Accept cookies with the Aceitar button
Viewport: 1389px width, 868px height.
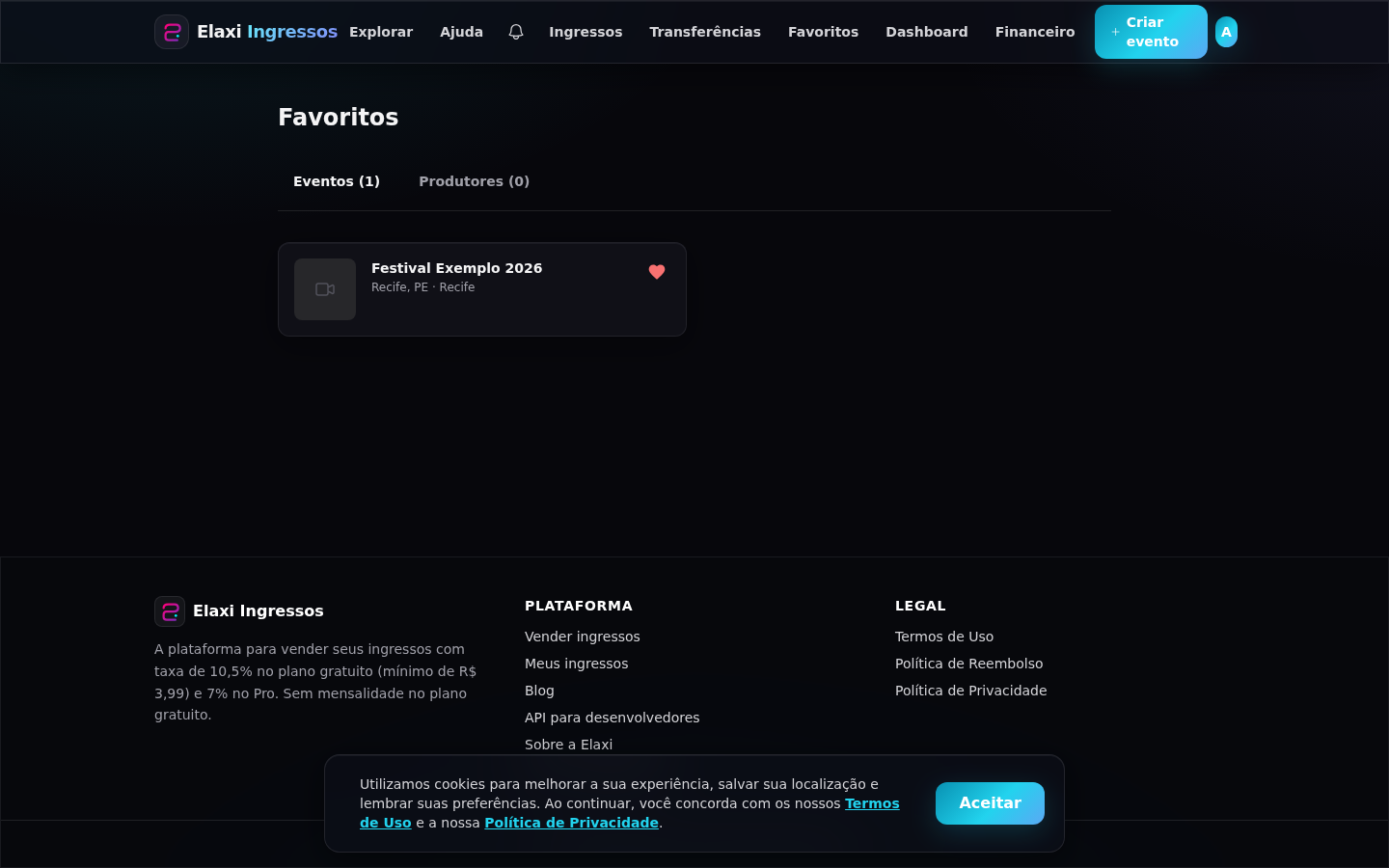click(x=990, y=803)
